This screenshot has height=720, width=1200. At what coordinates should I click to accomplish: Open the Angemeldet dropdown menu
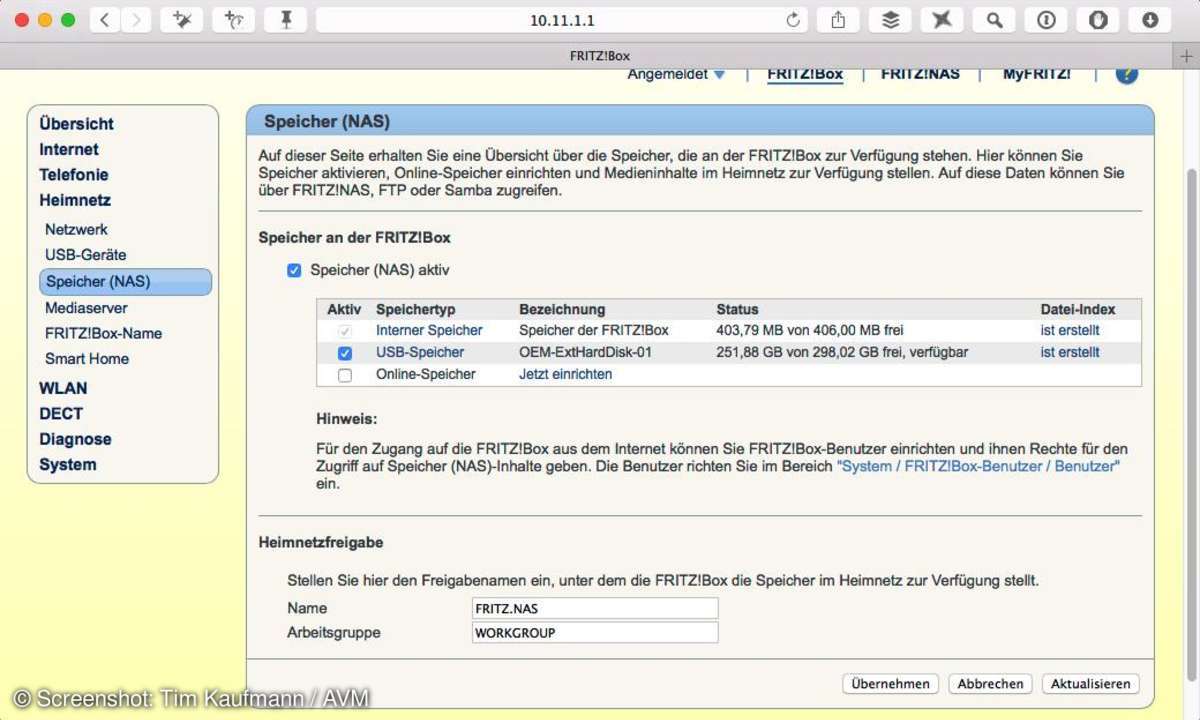pos(676,74)
